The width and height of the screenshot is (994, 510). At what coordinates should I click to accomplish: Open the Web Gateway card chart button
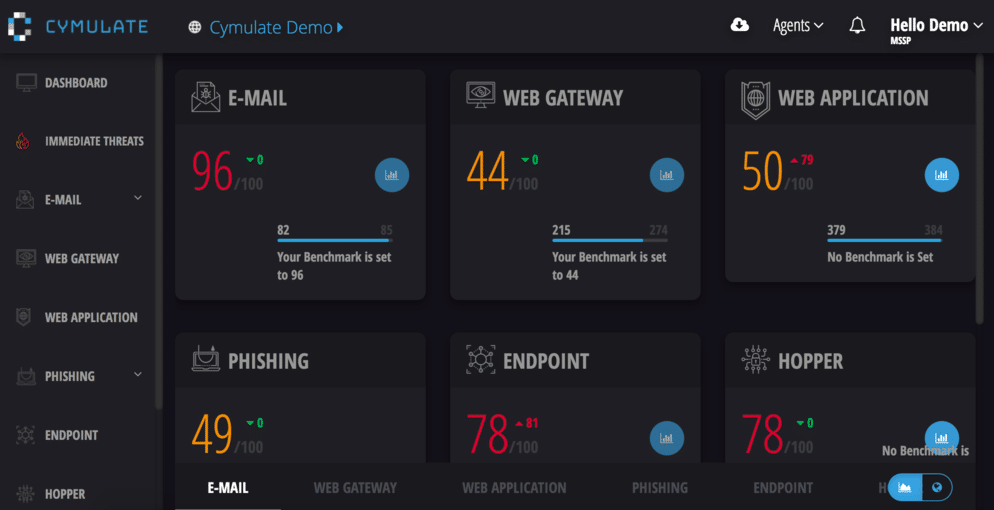667,175
